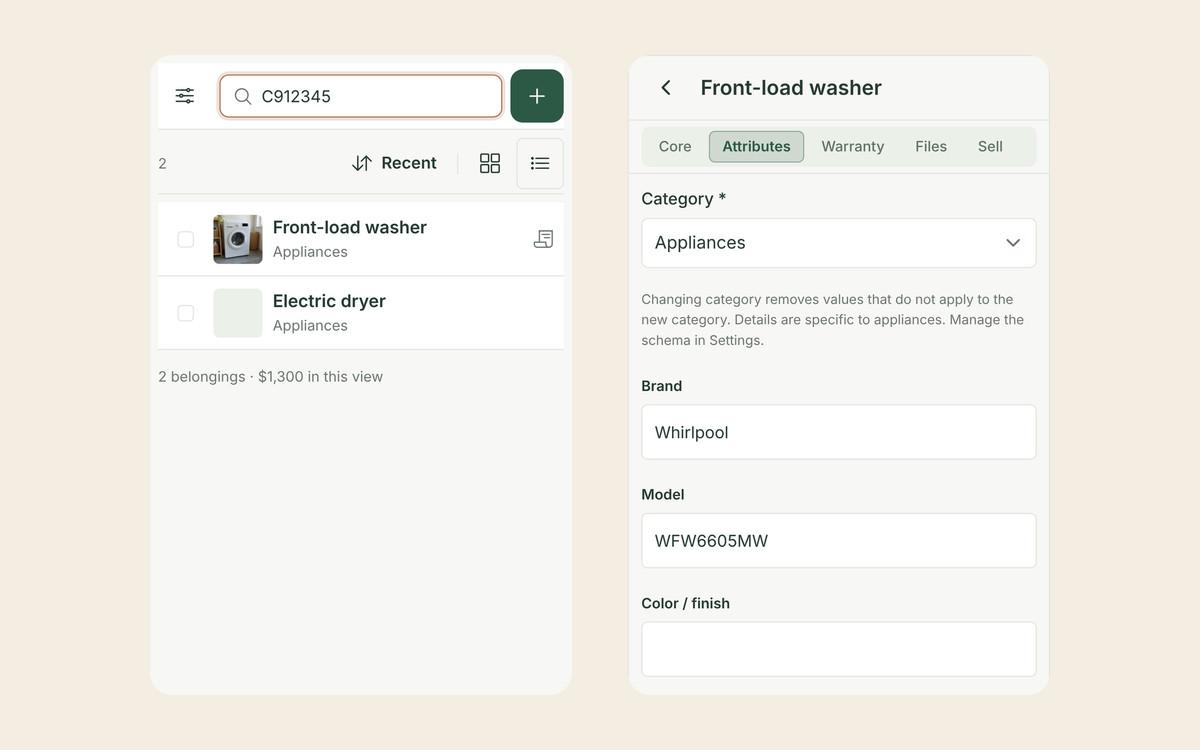This screenshot has width=1200, height=750.
Task: Open the Recent sort order menu
Action: pos(394,163)
